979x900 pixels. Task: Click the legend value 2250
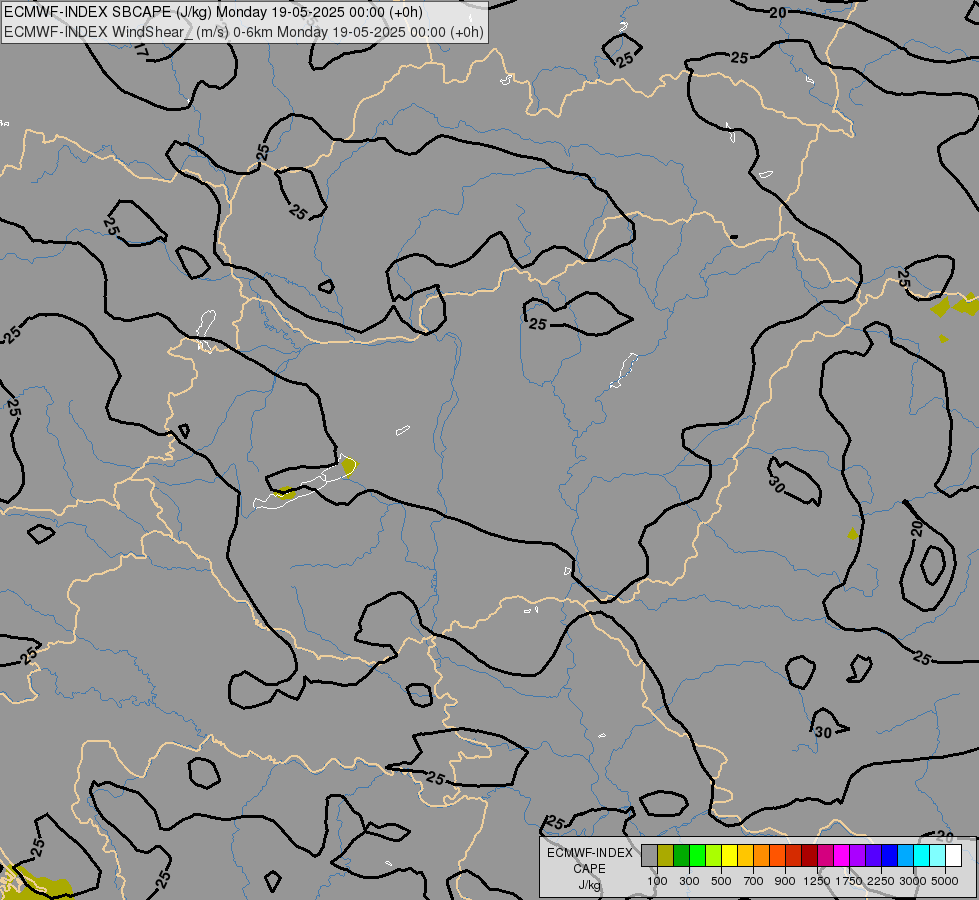coord(881,881)
